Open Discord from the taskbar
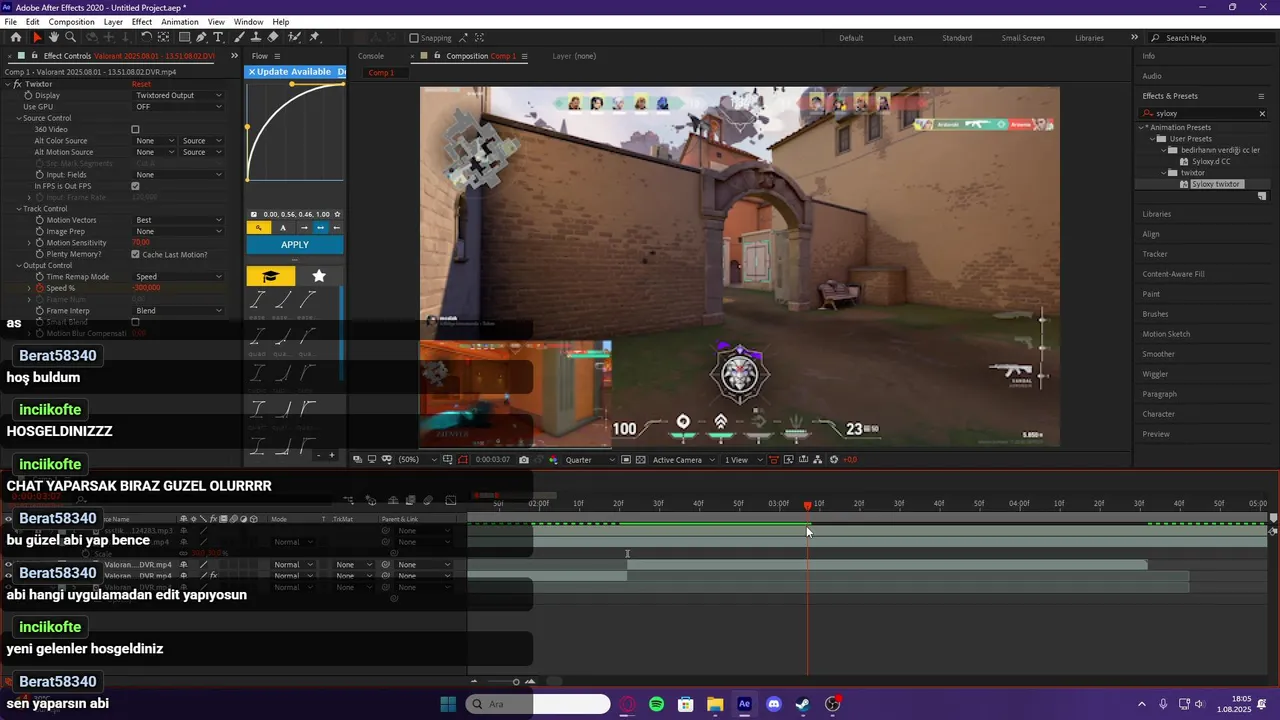 (x=773, y=704)
